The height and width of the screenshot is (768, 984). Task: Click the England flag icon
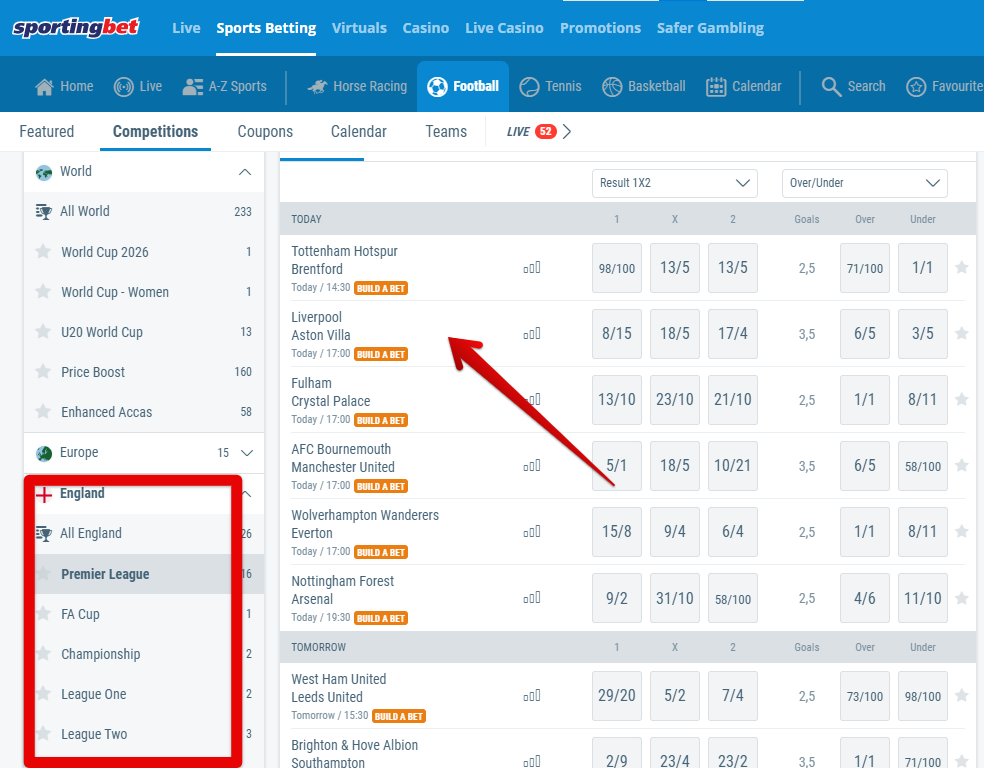(x=44, y=494)
